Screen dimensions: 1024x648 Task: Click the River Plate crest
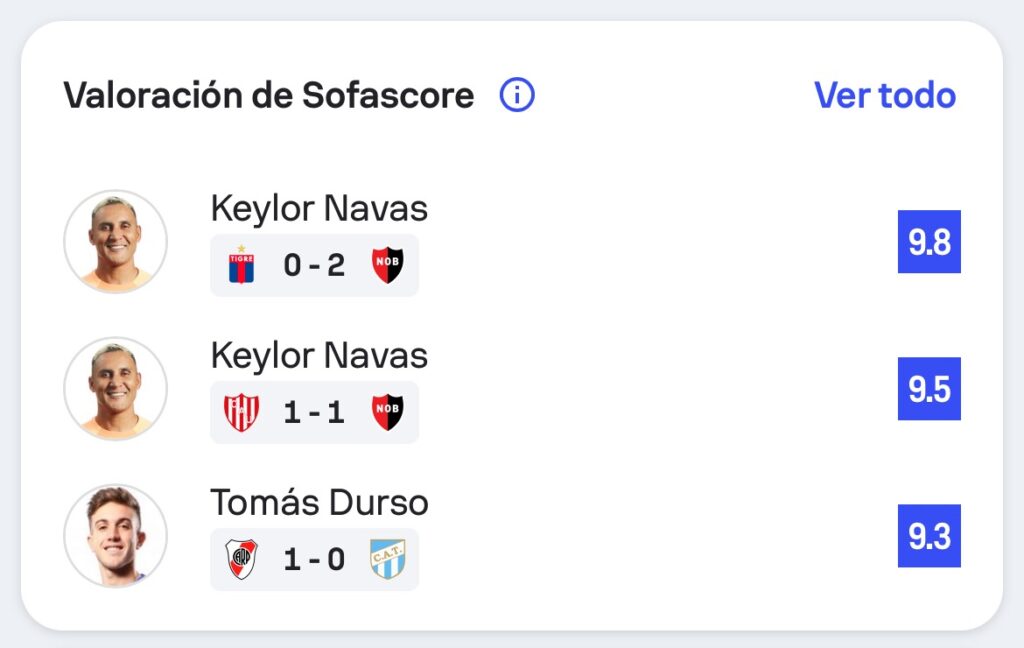[x=241, y=559]
